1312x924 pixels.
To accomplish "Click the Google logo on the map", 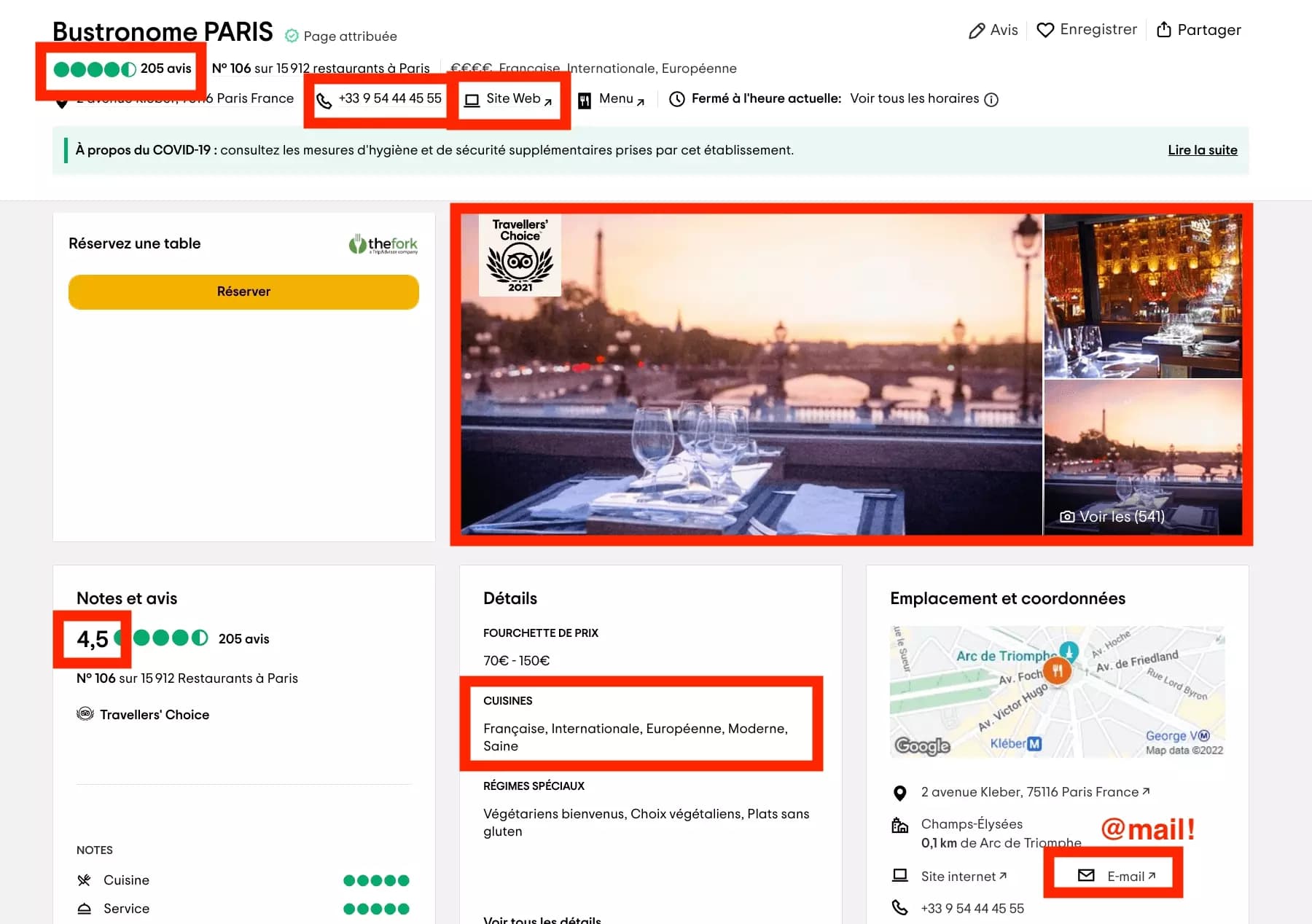I will [x=922, y=745].
